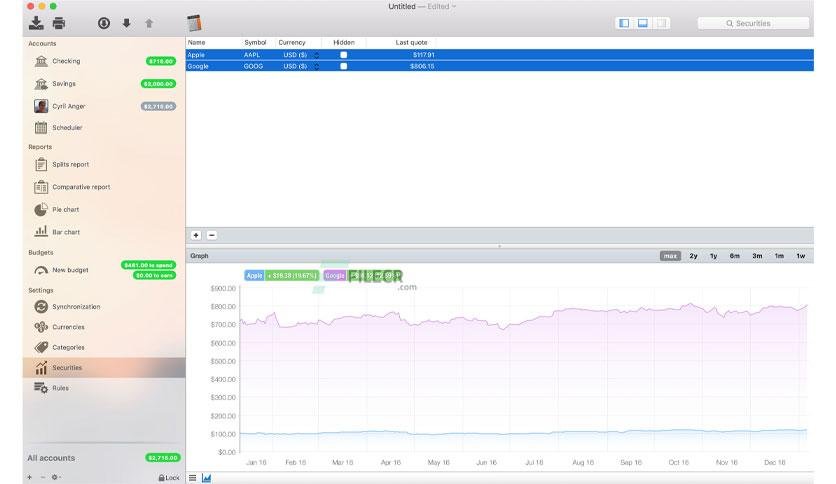Image resolution: width=836 pixels, height=484 pixels.
Task: Click the solid down arrow toolbar icon
Action: click(x=126, y=23)
